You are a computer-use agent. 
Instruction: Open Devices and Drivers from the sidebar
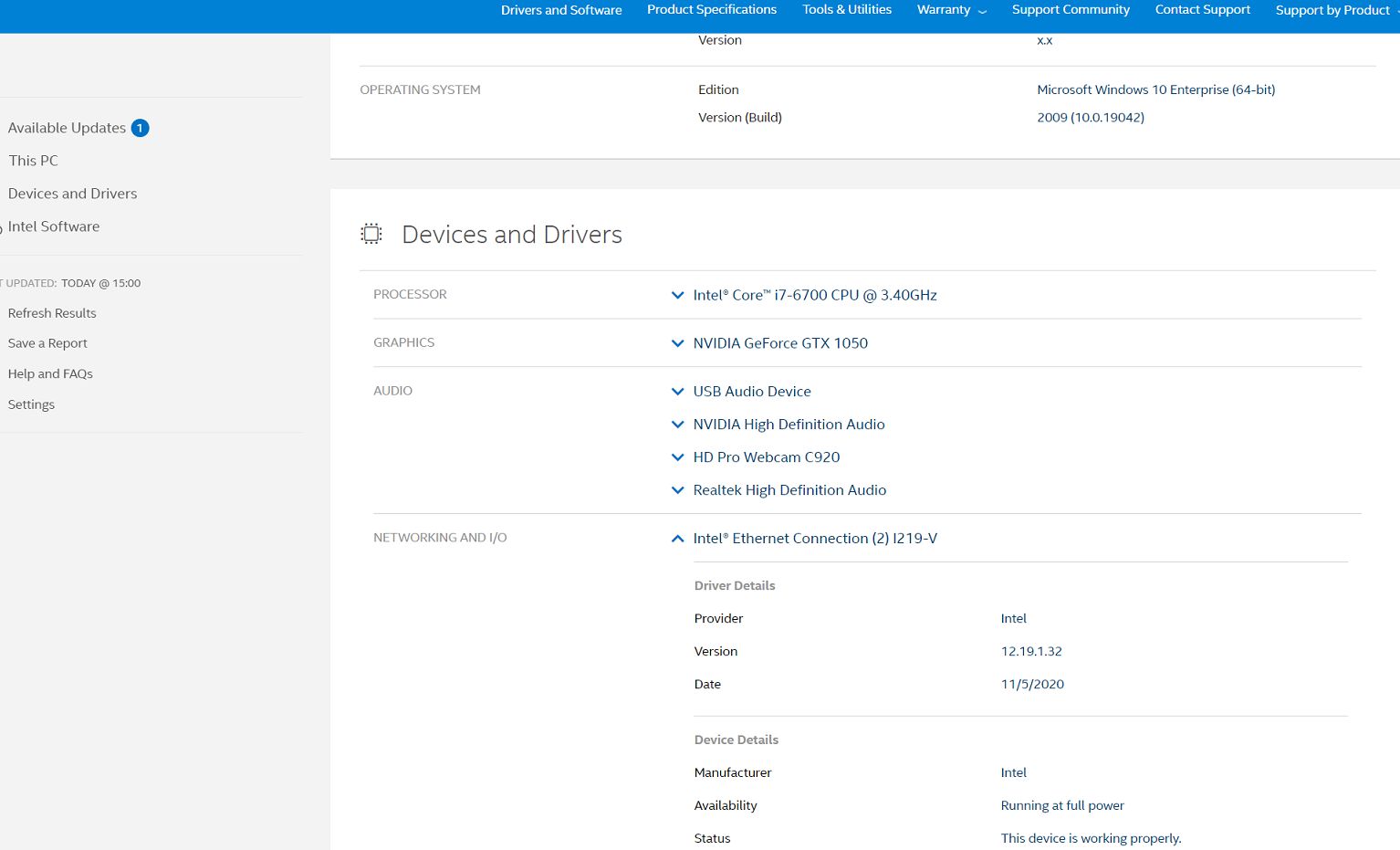(x=72, y=194)
